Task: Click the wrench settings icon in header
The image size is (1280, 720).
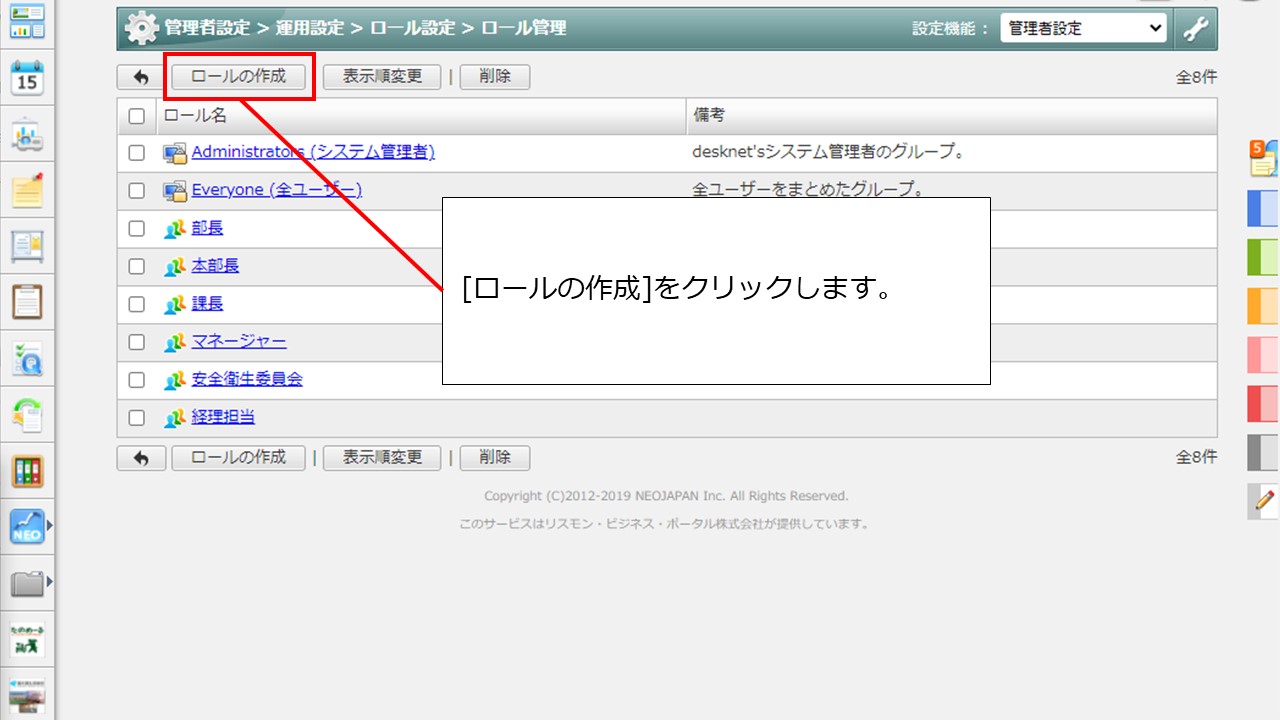Action: [x=1196, y=29]
